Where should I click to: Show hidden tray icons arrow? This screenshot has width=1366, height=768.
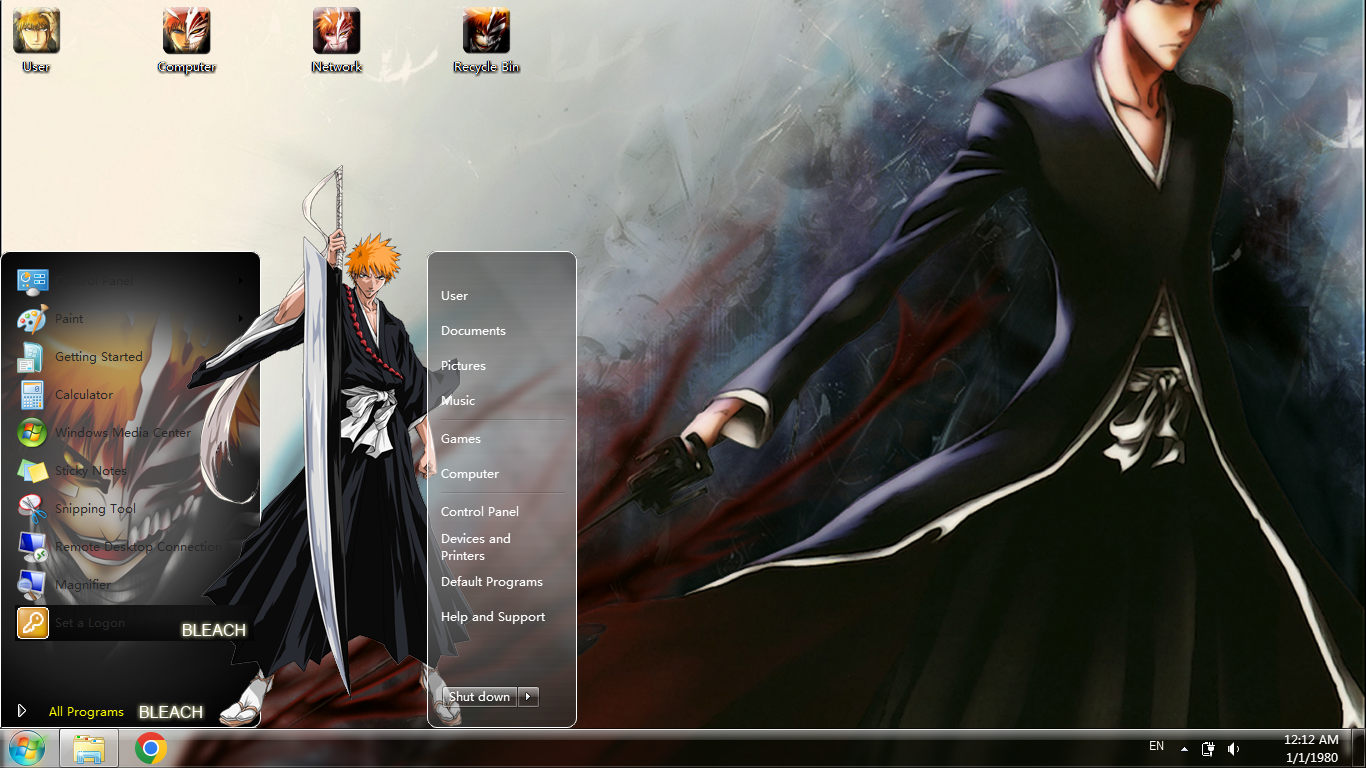pos(1184,749)
